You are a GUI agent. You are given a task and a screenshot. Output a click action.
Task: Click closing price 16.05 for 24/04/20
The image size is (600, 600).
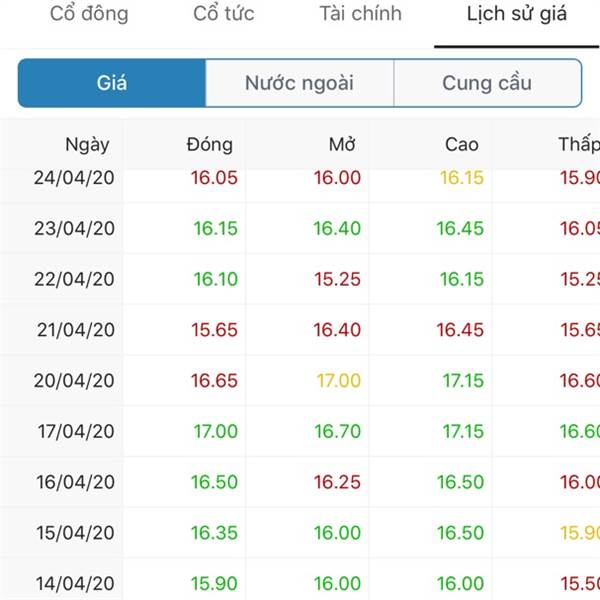(x=214, y=178)
